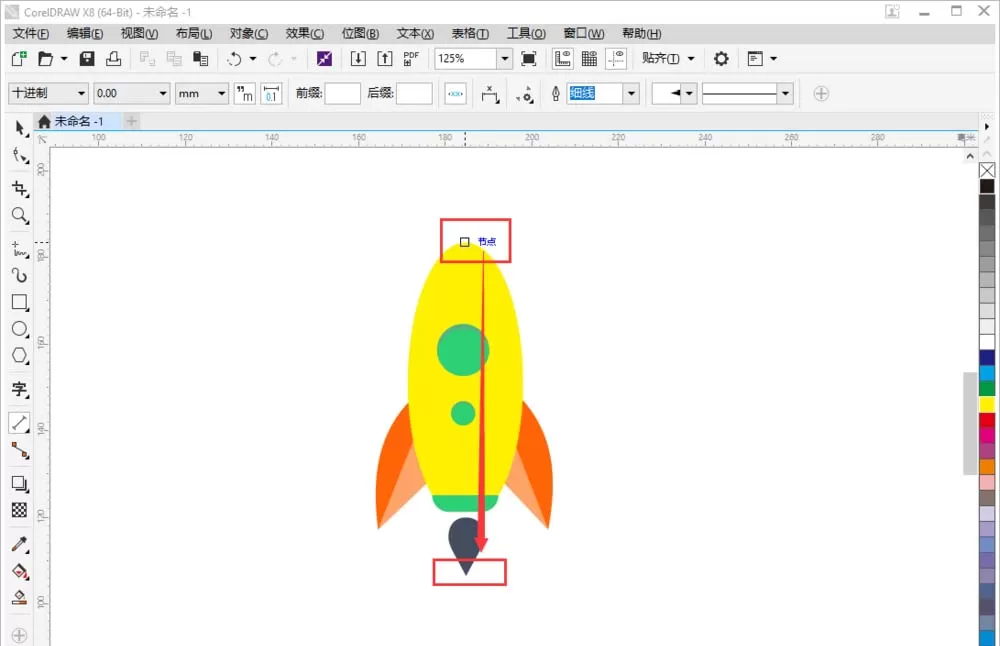Click the new tab plus button
1000x646 pixels.
pos(131,121)
